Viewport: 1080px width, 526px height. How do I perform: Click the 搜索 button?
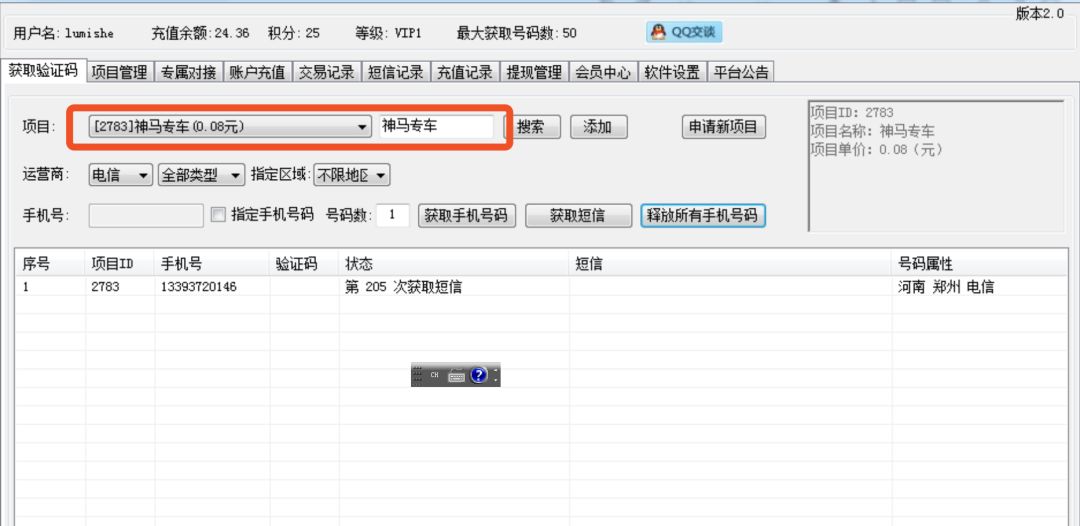point(532,127)
